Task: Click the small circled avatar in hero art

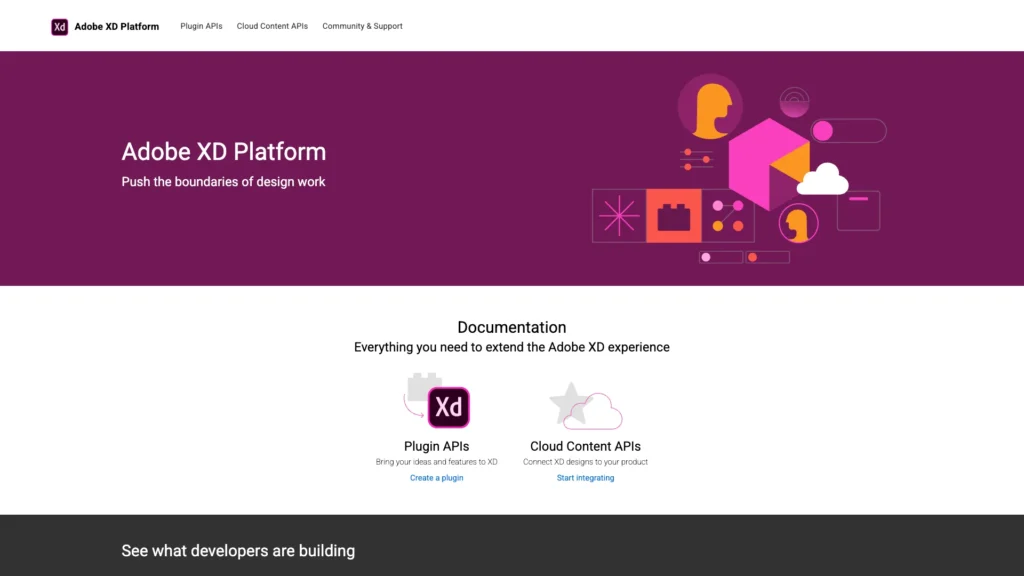Action: pos(798,223)
